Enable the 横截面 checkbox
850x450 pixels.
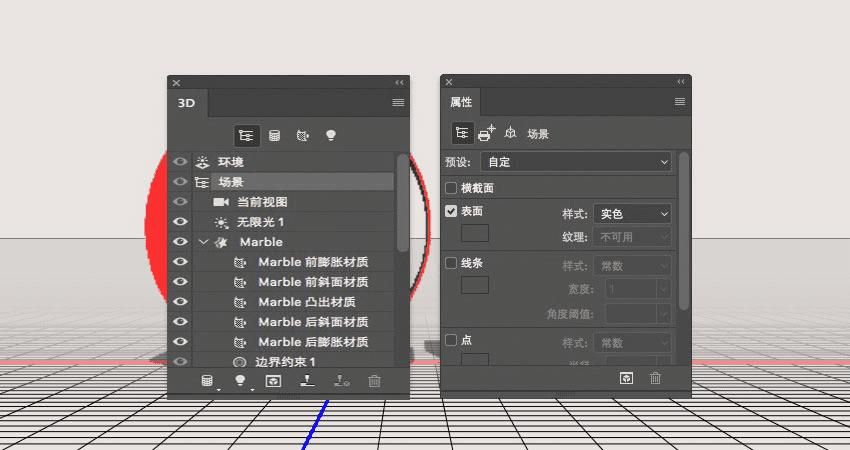(450, 188)
